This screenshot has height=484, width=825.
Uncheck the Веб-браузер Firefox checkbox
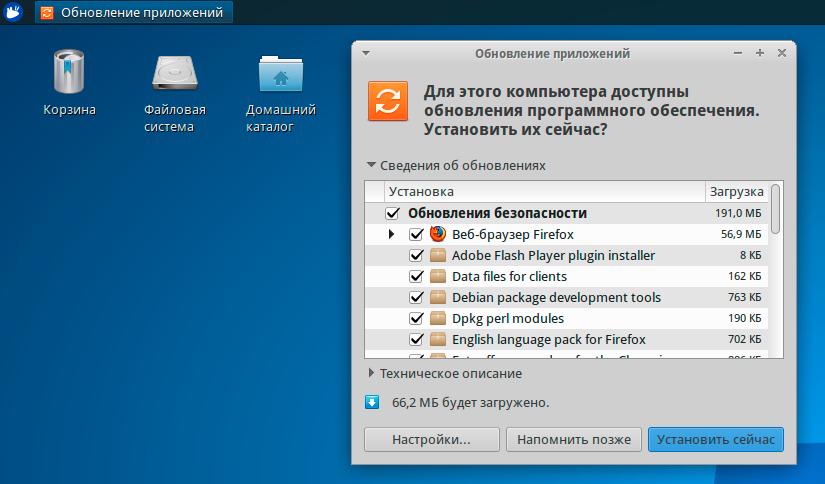click(x=416, y=234)
